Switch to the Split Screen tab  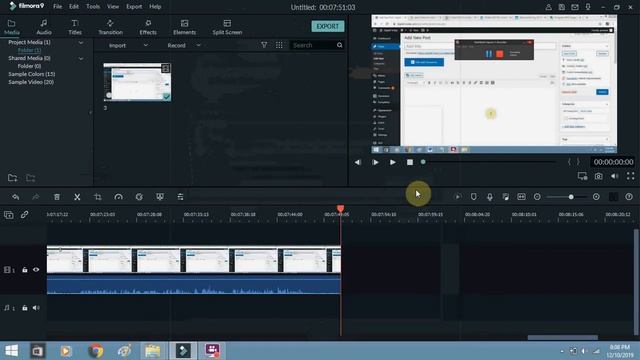[x=227, y=27]
